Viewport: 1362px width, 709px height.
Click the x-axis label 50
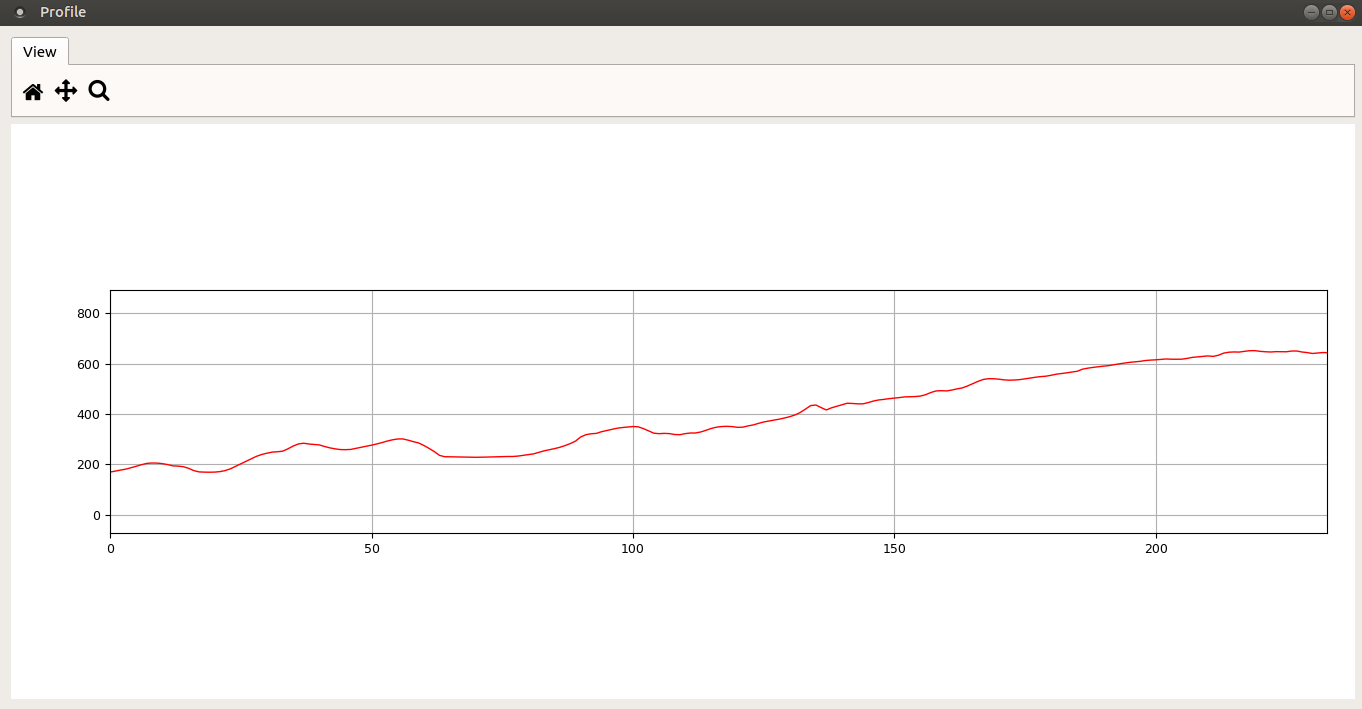[x=372, y=548]
